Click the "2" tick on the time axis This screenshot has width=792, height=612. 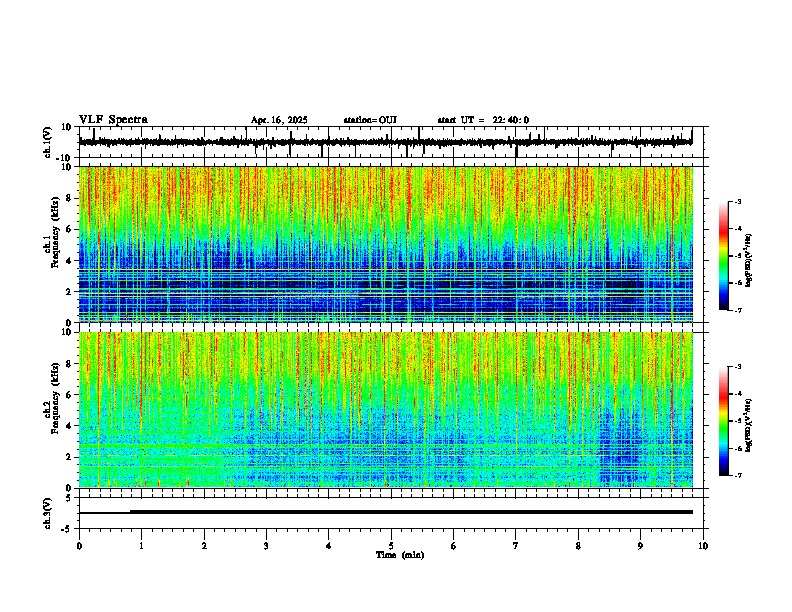click(x=204, y=546)
